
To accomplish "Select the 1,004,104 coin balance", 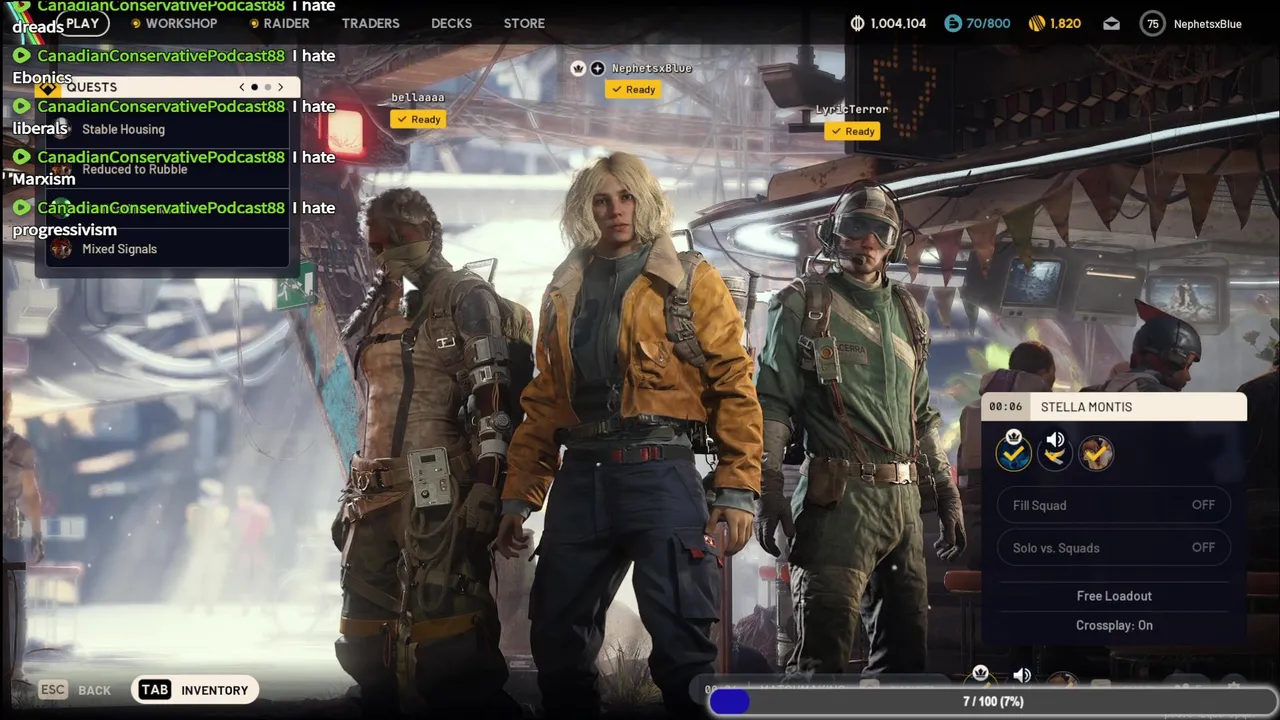I will 898,23.
